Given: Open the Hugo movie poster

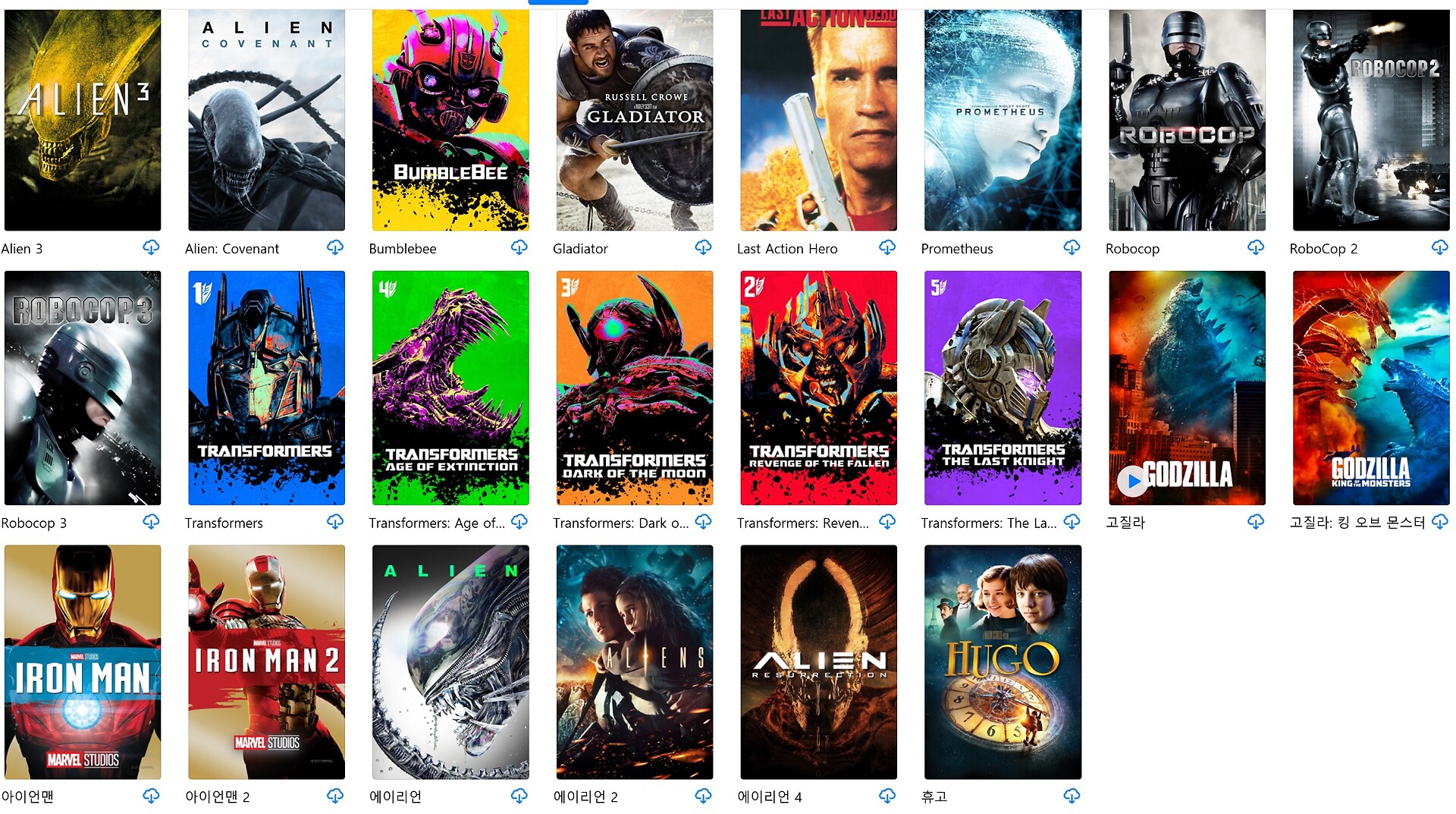Looking at the screenshot, I should 1003,662.
